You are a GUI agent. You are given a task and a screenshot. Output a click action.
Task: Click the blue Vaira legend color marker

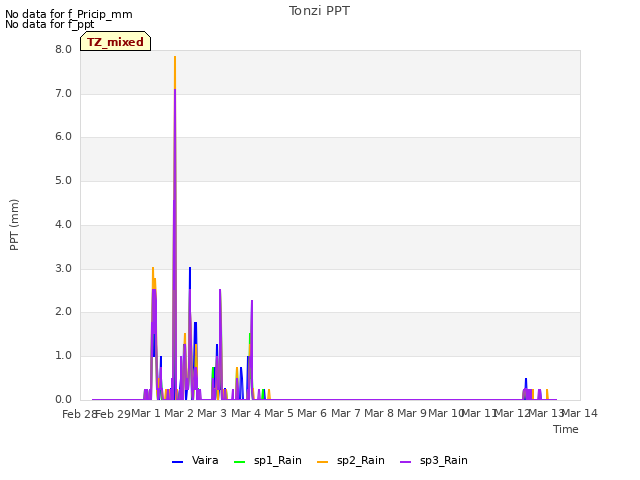point(178,462)
